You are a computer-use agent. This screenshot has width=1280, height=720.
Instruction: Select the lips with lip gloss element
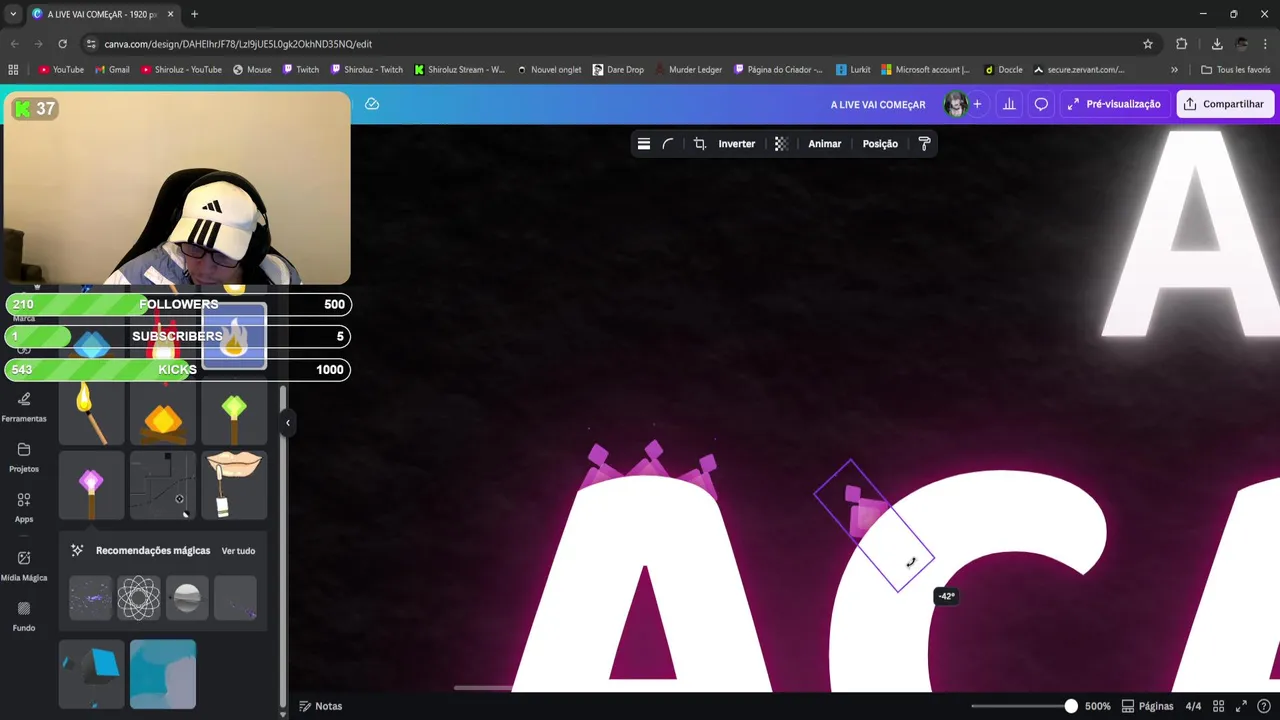click(x=235, y=486)
